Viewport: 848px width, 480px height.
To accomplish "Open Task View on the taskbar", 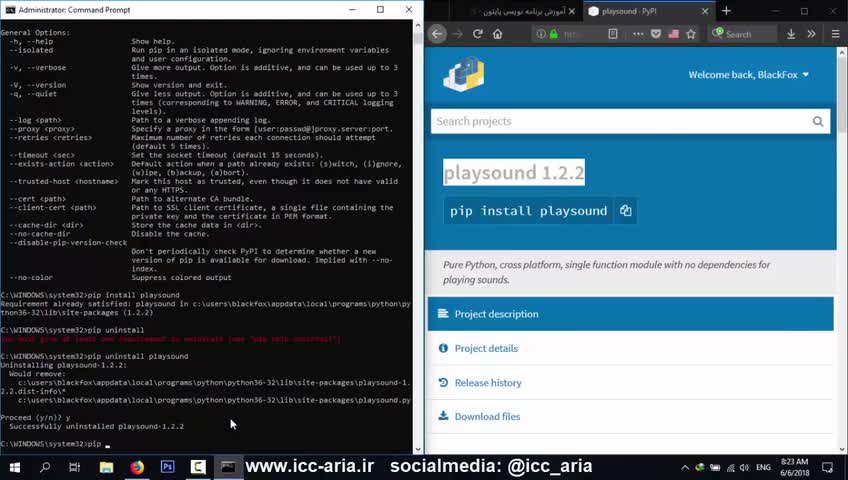I will pyautogui.click(x=75, y=467).
